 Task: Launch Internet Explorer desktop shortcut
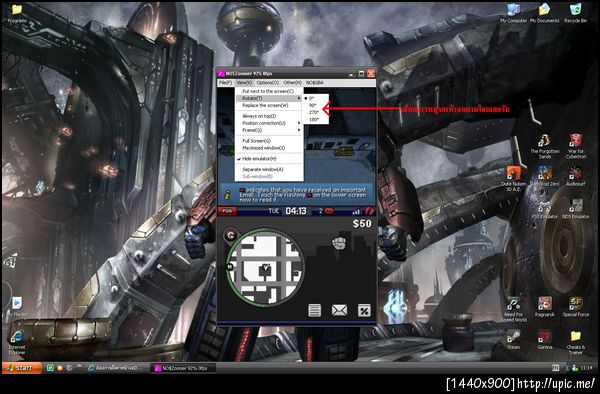tap(17, 342)
